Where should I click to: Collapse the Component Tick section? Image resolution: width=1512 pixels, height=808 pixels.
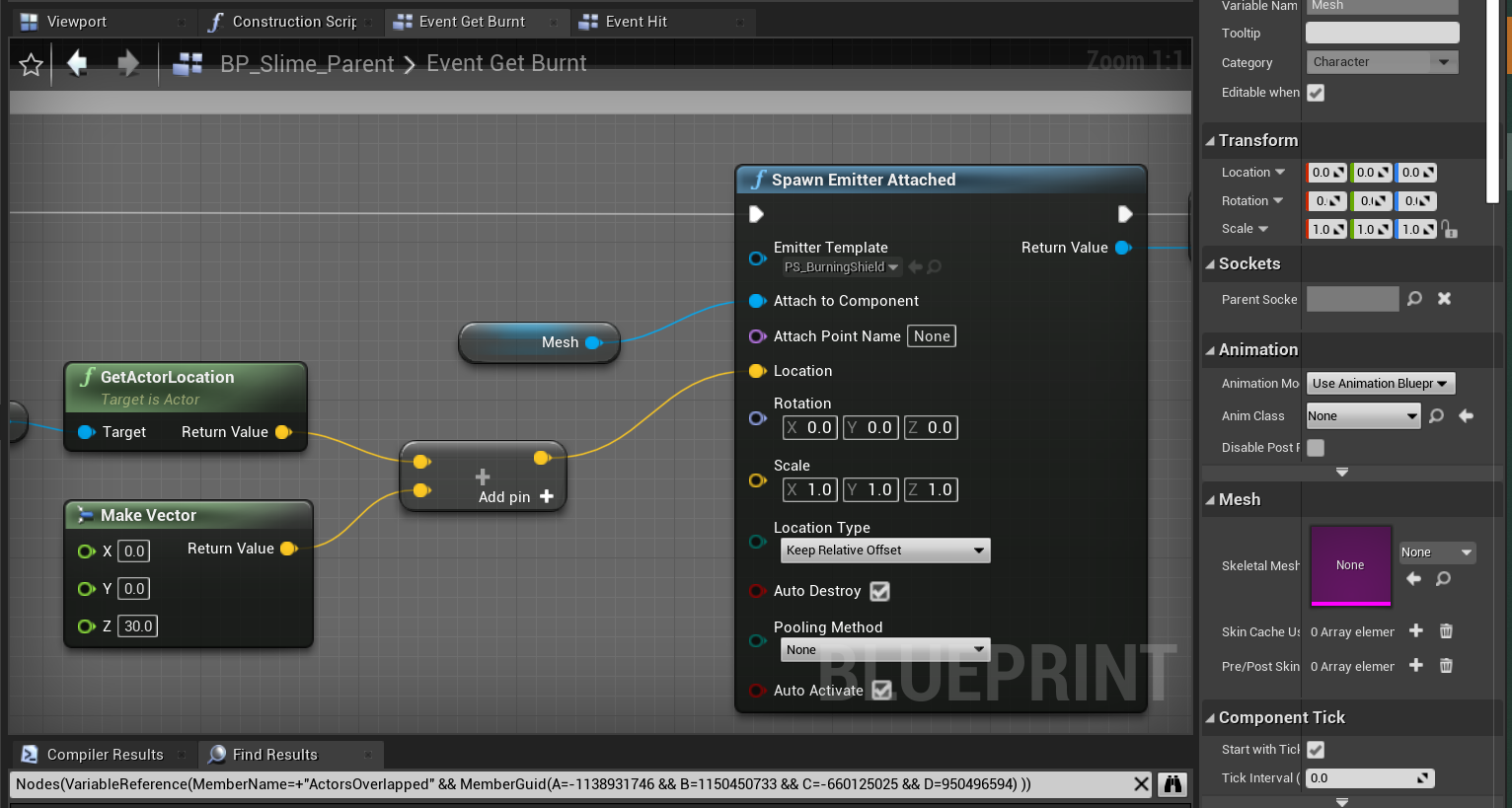[1210, 718]
